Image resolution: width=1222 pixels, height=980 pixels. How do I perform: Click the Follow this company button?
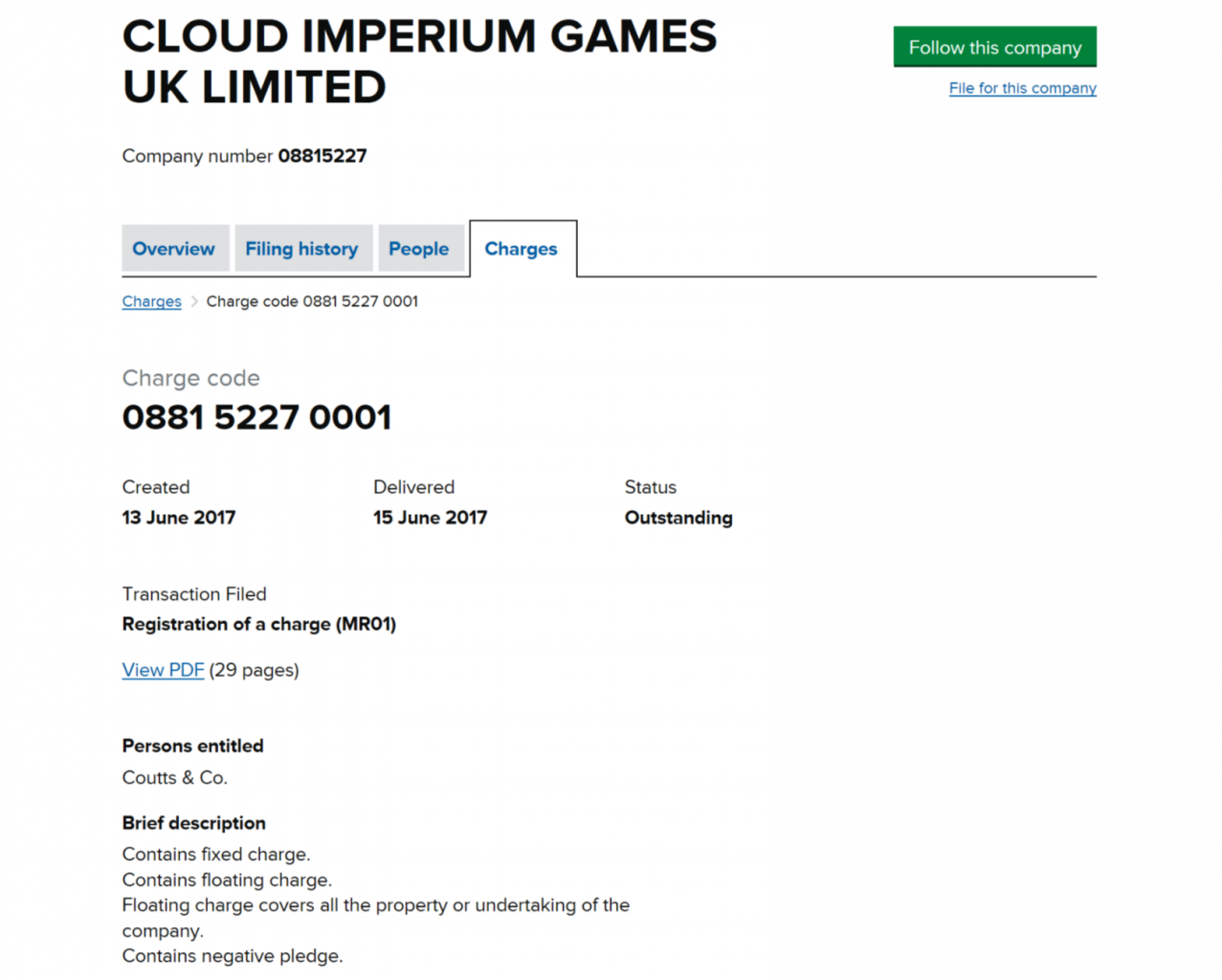994,47
